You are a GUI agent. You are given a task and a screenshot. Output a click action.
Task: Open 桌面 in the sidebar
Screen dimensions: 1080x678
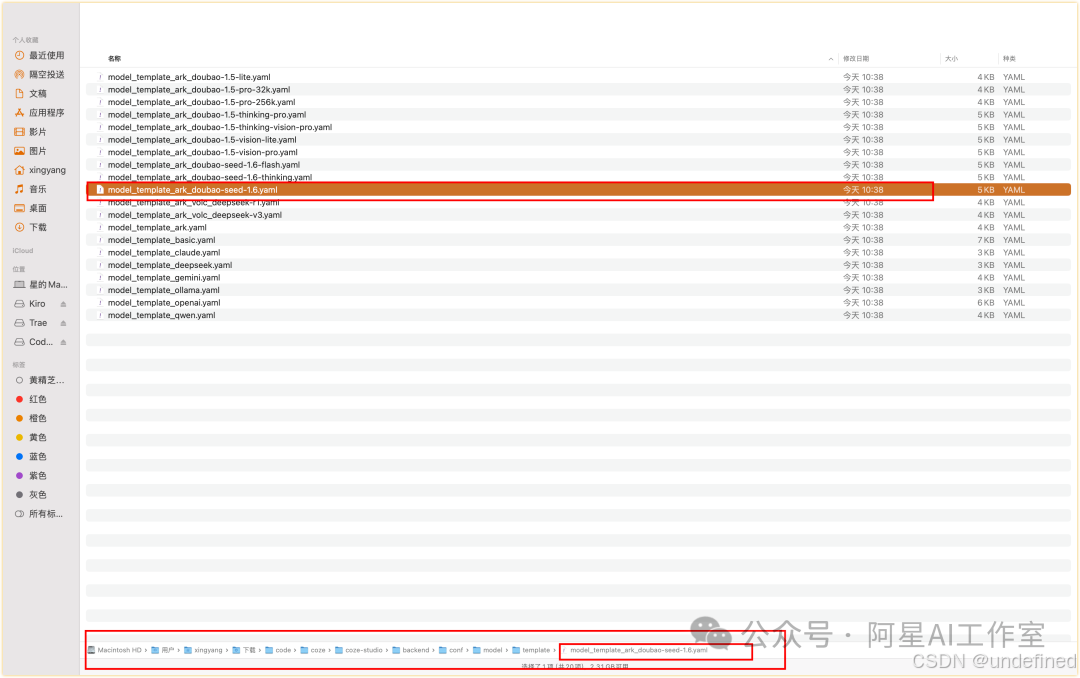(x=31, y=208)
